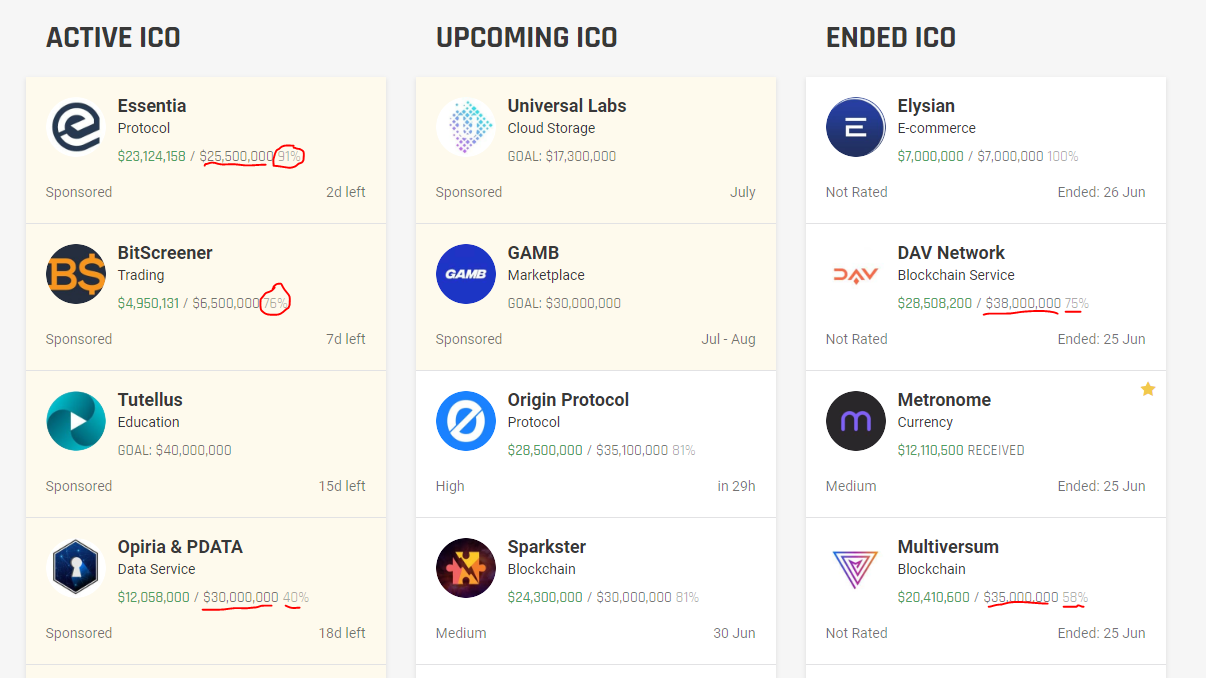
Task: Click the Opiria & PDATA keyhole logo
Action: (76, 568)
